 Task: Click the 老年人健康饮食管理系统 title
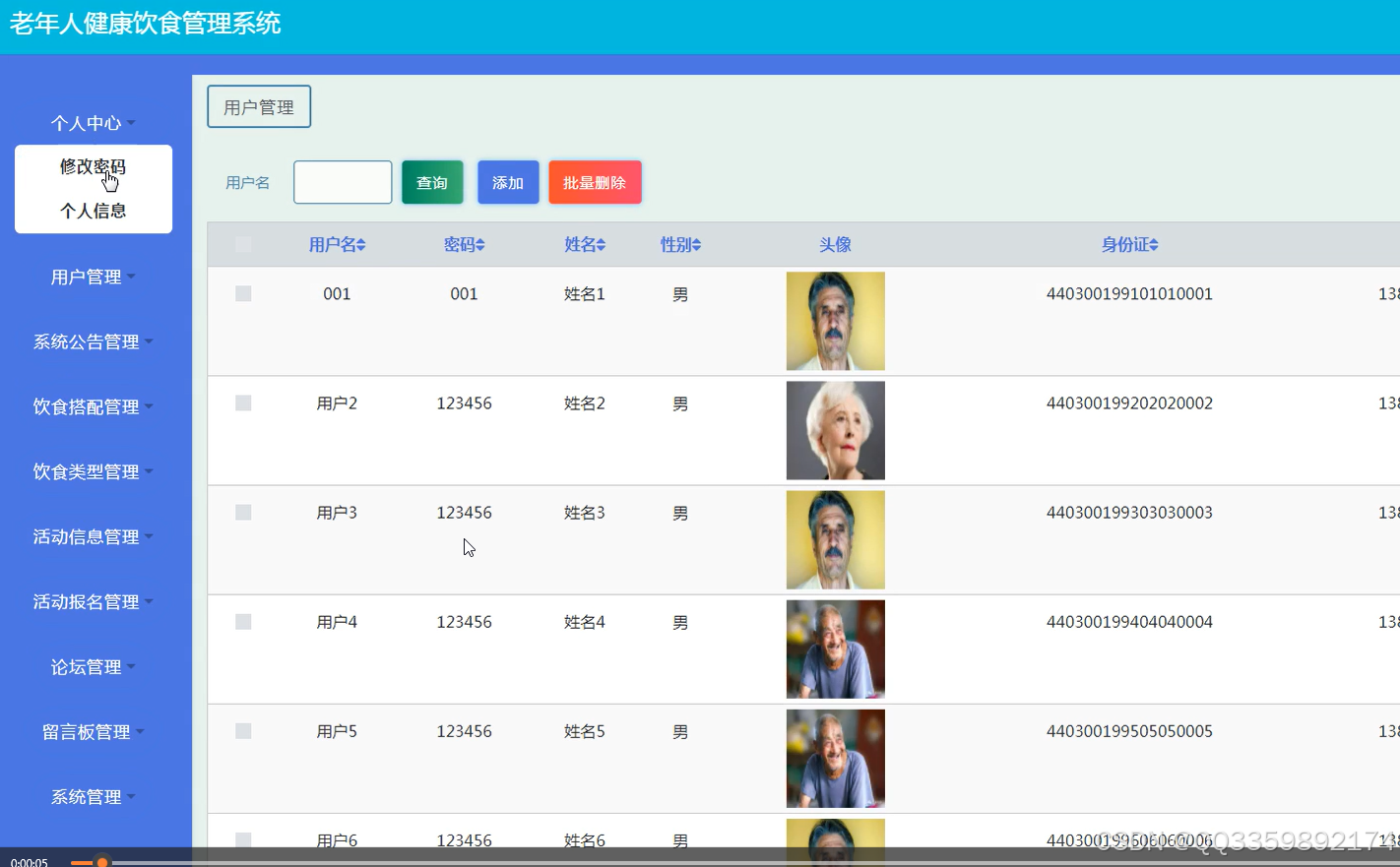(146, 24)
